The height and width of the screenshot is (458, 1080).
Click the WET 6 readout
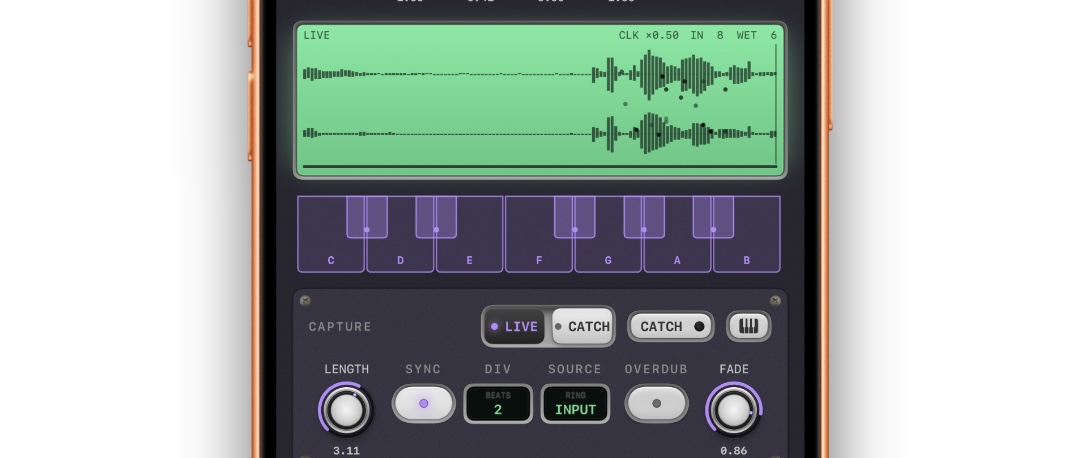coord(756,35)
